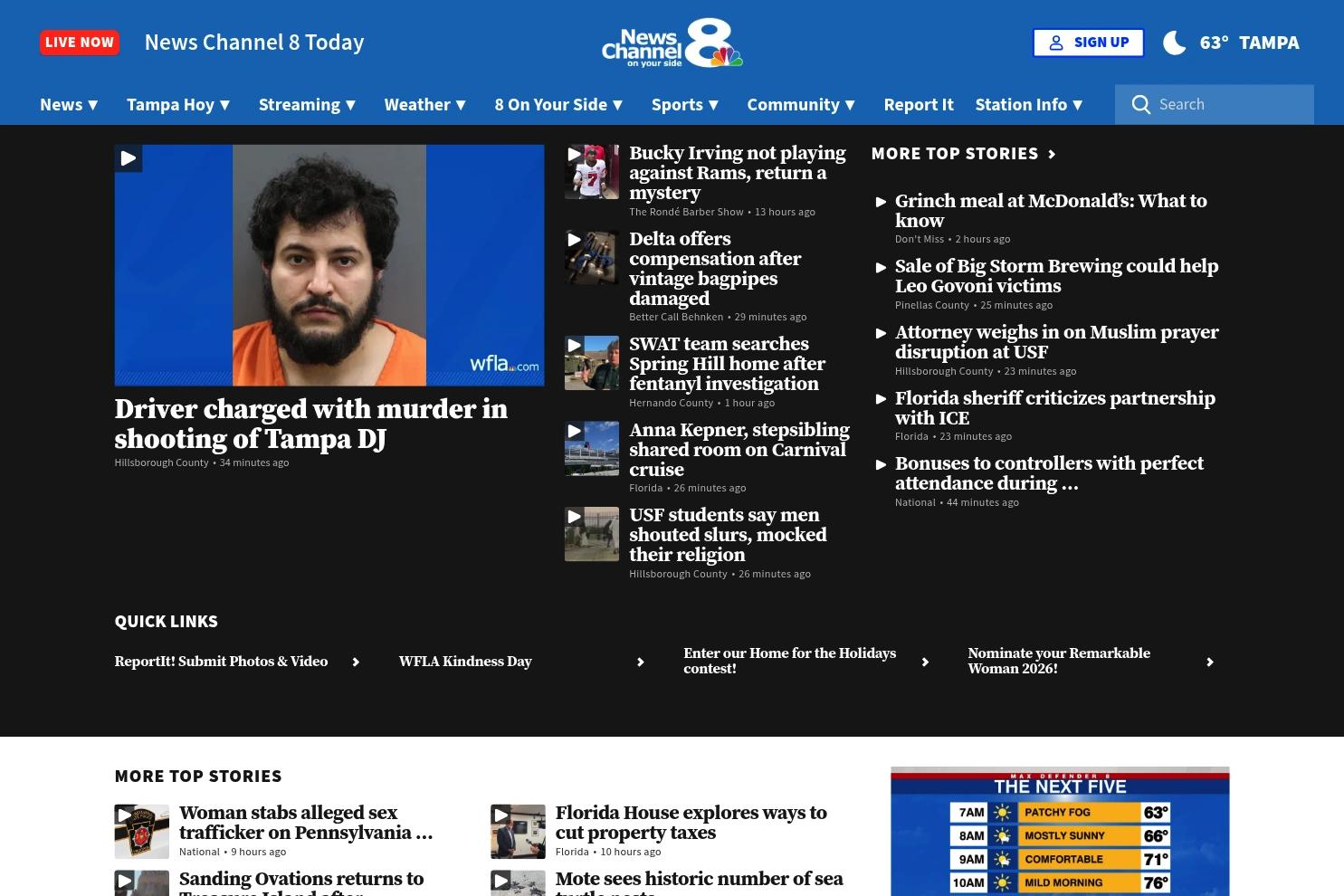This screenshot has height=896, width=1344.
Task: Click play triangle beside Florida sheriff story
Action: (881, 399)
